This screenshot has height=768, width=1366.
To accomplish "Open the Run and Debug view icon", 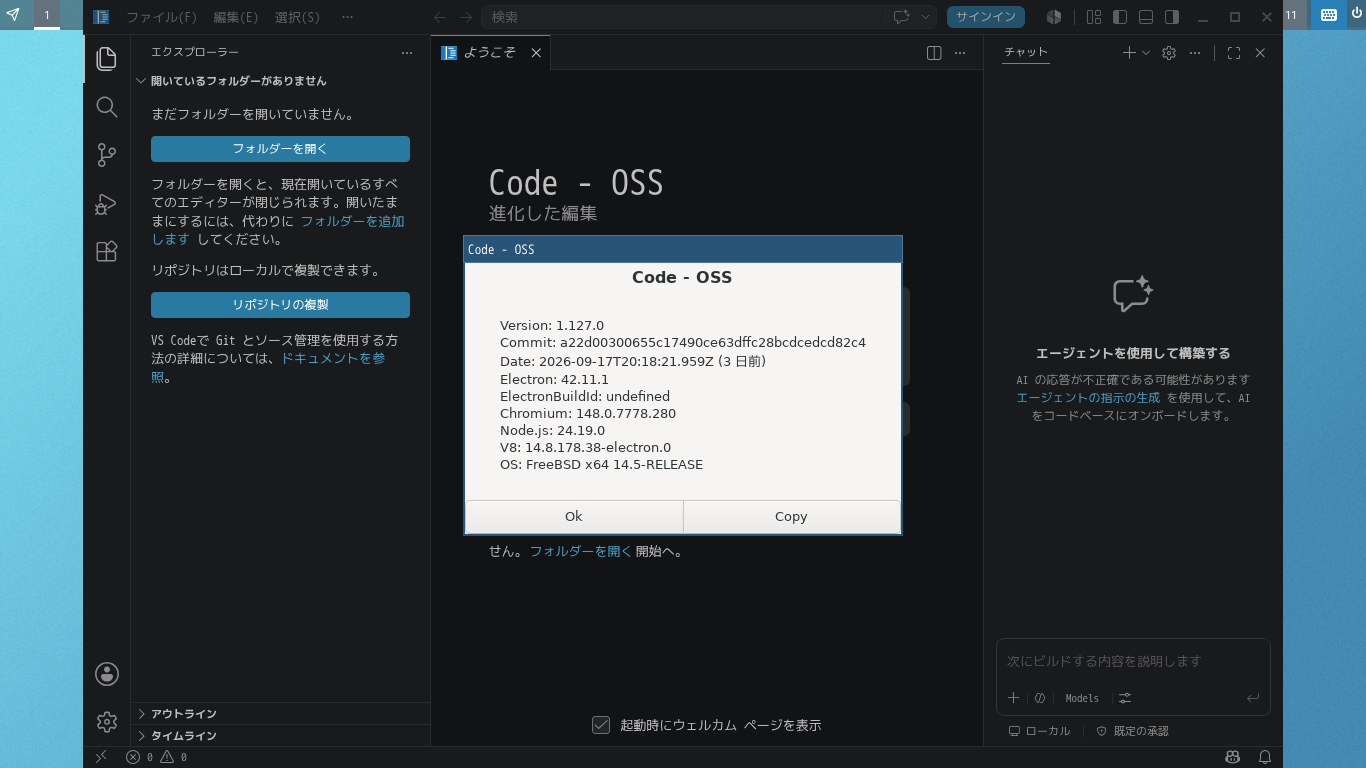I will [x=107, y=203].
